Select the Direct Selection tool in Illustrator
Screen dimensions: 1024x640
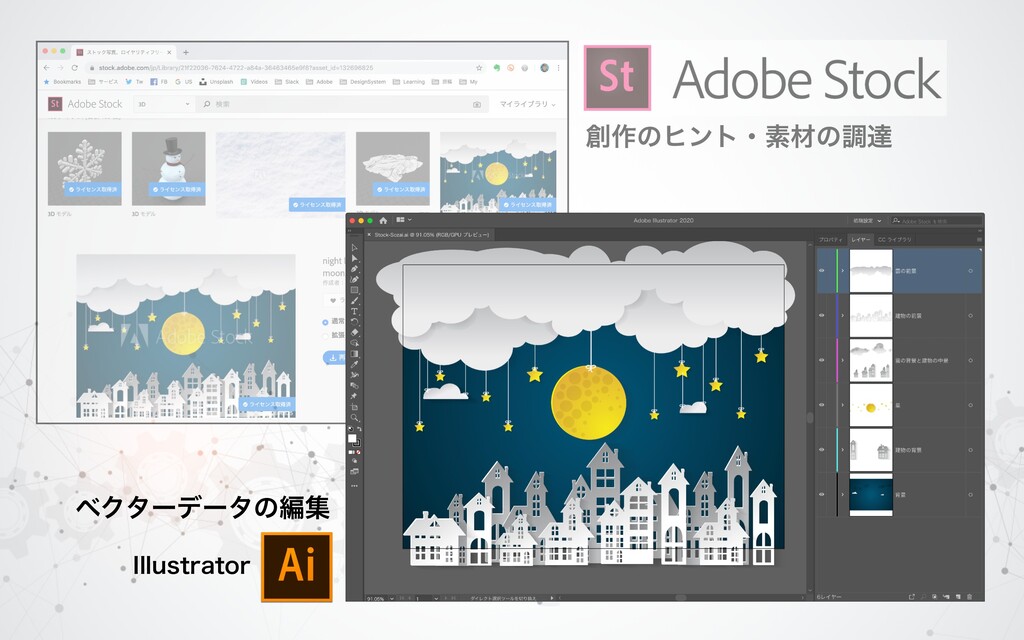coord(355,258)
